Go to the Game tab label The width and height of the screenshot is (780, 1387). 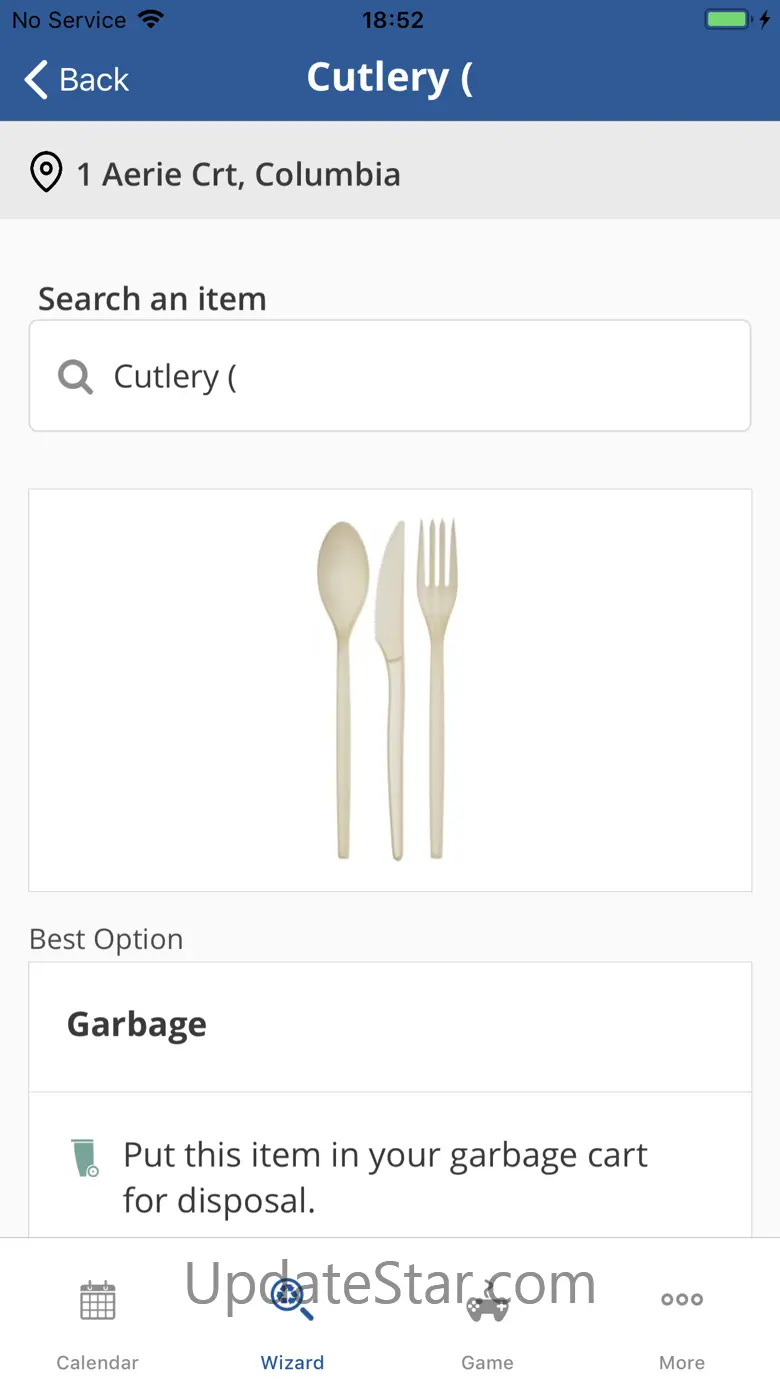tap(488, 1363)
